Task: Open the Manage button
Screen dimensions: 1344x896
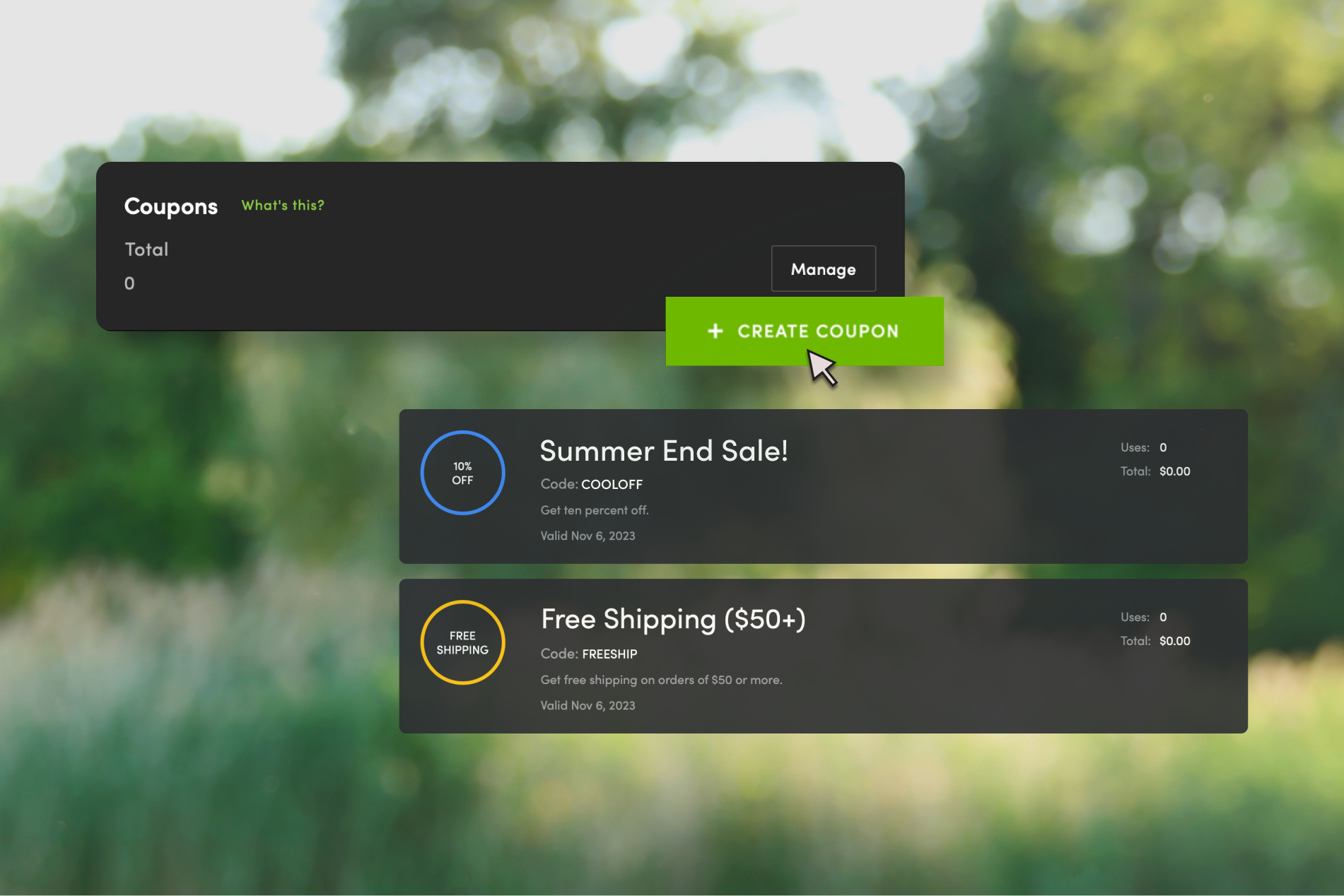Action: click(823, 269)
